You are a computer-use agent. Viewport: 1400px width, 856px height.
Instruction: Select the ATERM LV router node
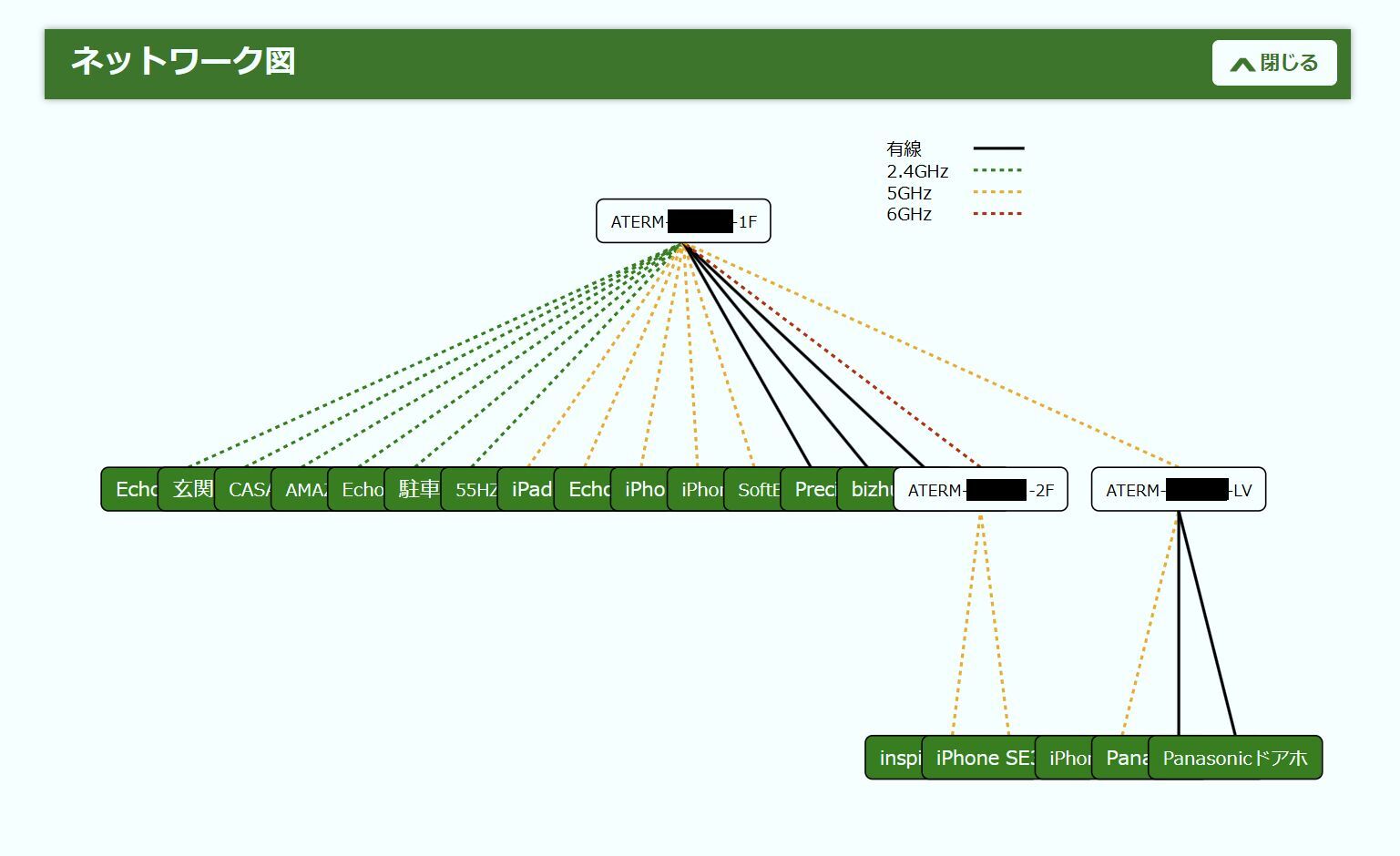pos(1178,490)
